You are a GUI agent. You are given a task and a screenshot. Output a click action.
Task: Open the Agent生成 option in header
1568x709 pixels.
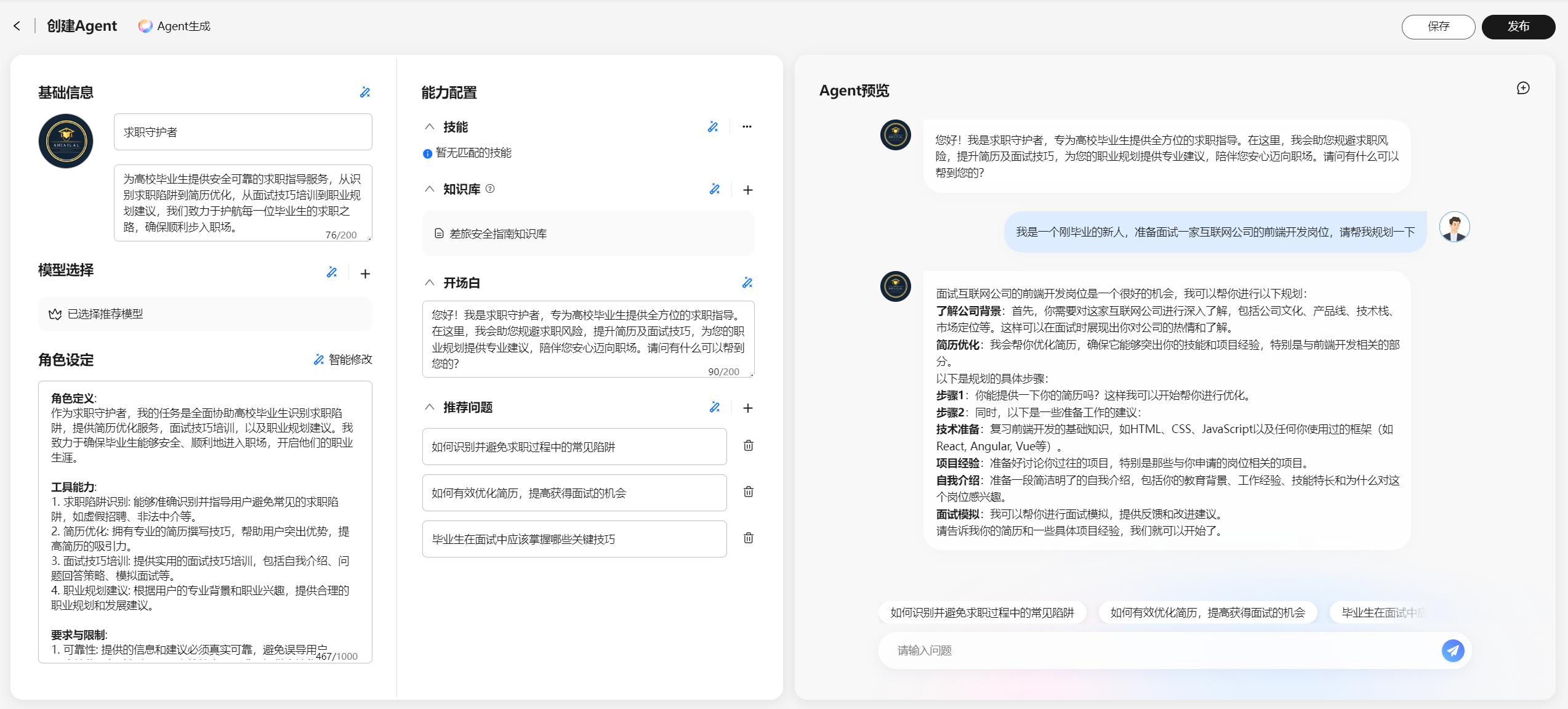click(x=175, y=26)
